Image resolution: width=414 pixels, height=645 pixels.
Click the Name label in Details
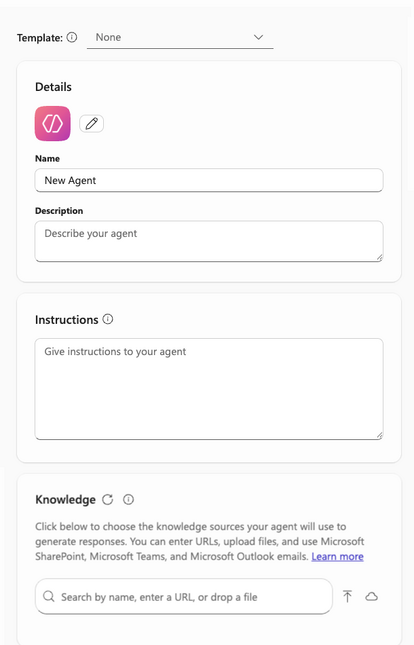(47, 158)
